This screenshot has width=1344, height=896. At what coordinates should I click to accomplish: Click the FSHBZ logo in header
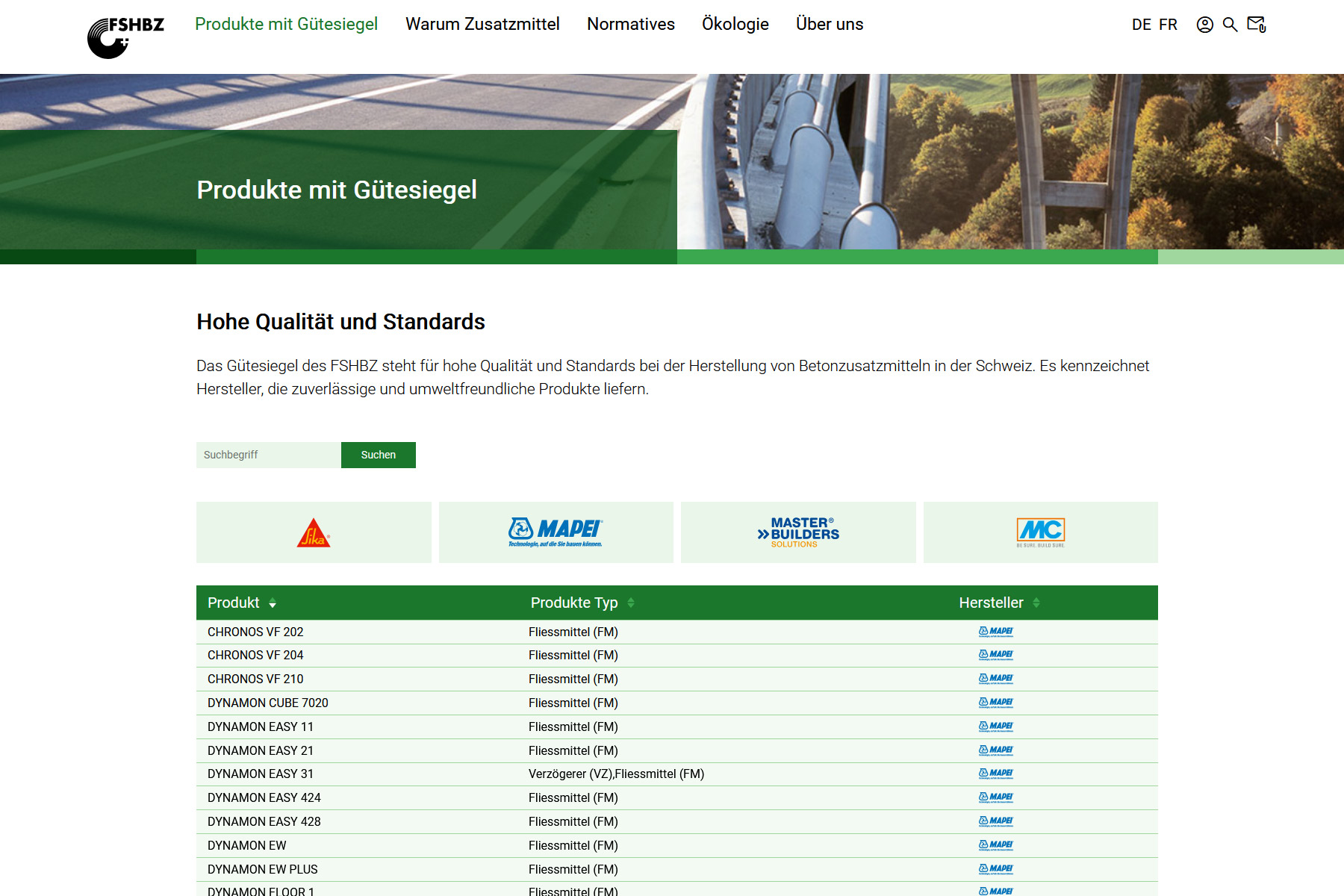coord(125,37)
